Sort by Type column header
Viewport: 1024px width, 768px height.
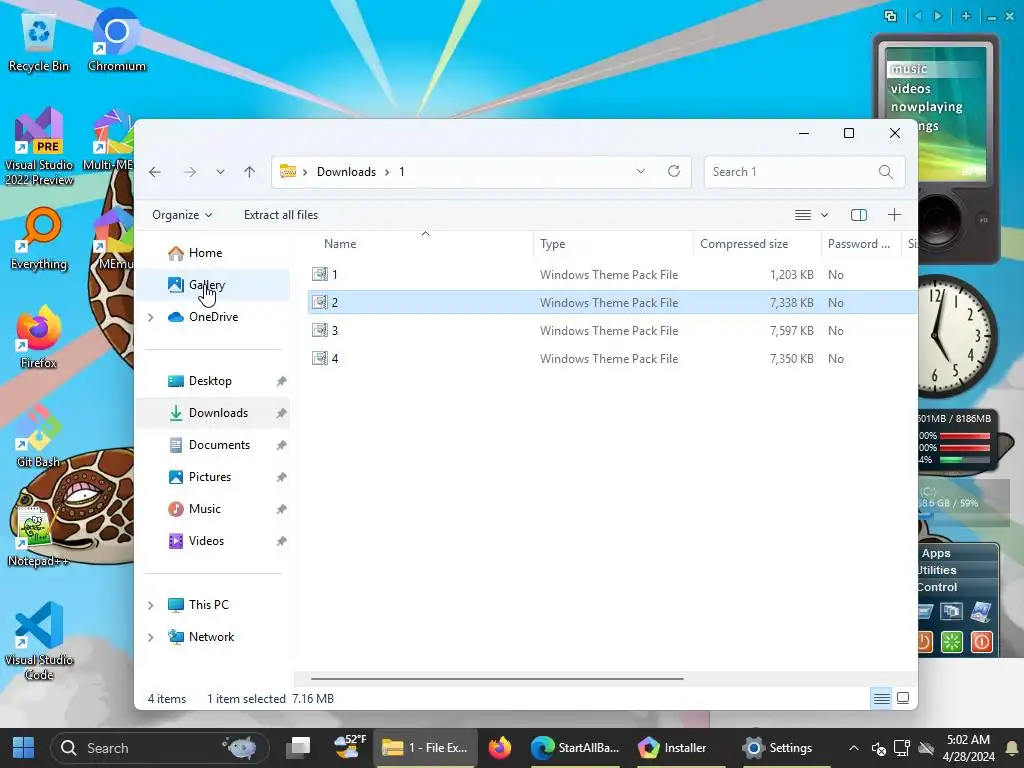pos(552,244)
